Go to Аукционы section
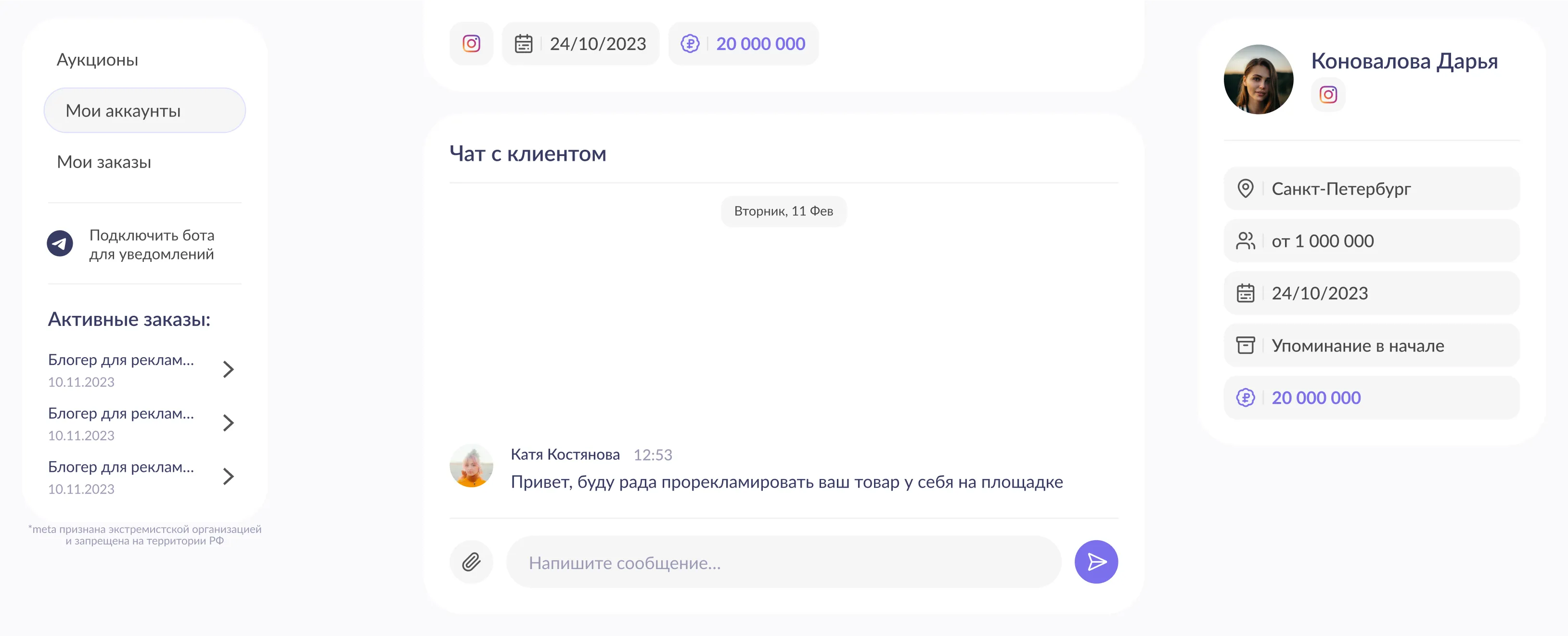Screen dimensions: 1568x636 [97, 60]
